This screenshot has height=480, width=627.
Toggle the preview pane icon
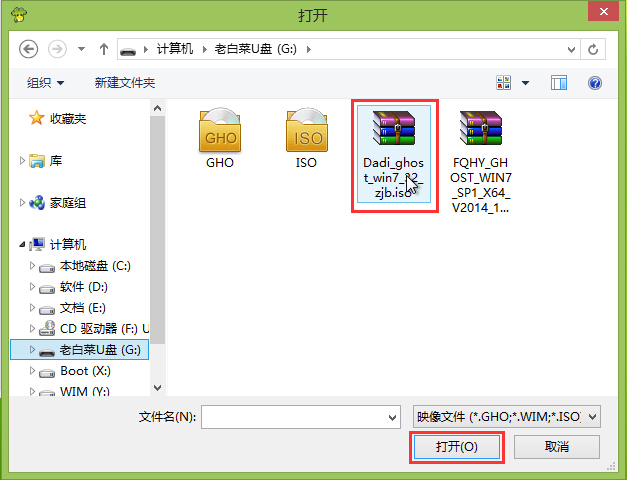[559, 83]
